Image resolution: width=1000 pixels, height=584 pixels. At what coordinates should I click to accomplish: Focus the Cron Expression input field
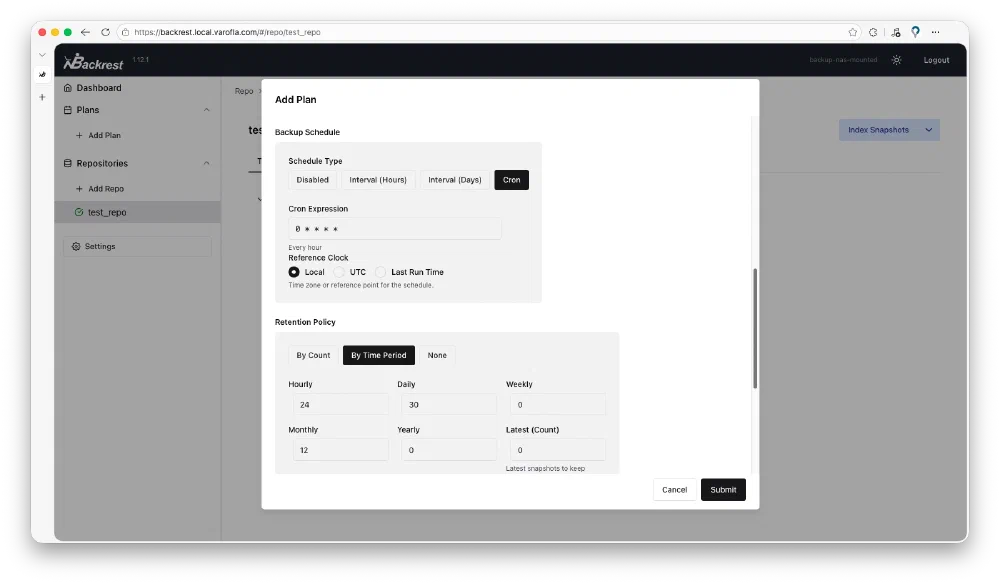[395, 229]
